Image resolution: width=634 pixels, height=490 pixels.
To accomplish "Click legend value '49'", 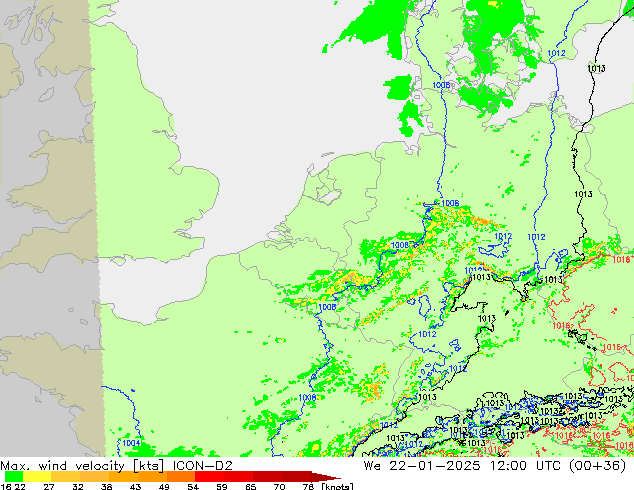I will [x=164, y=486].
